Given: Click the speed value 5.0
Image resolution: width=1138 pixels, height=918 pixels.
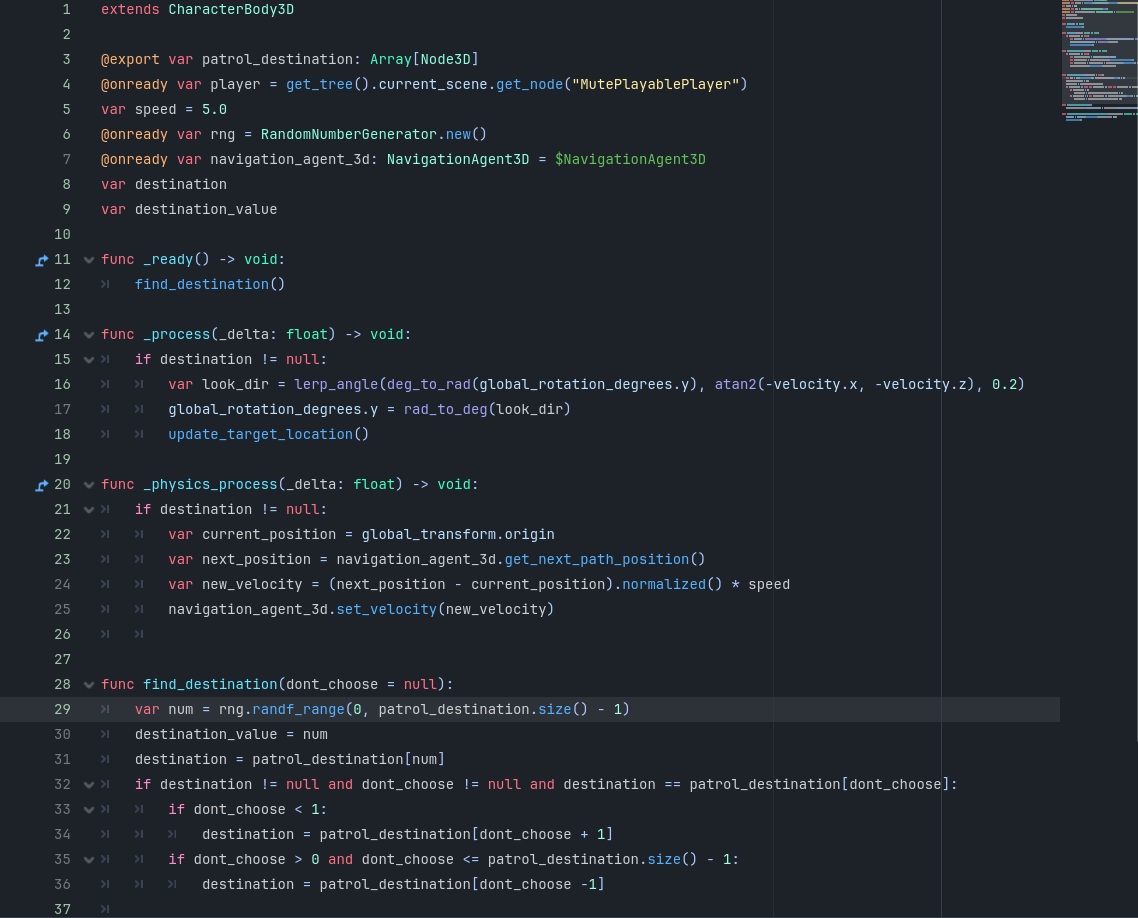Looking at the screenshot, I should [214, 110].
